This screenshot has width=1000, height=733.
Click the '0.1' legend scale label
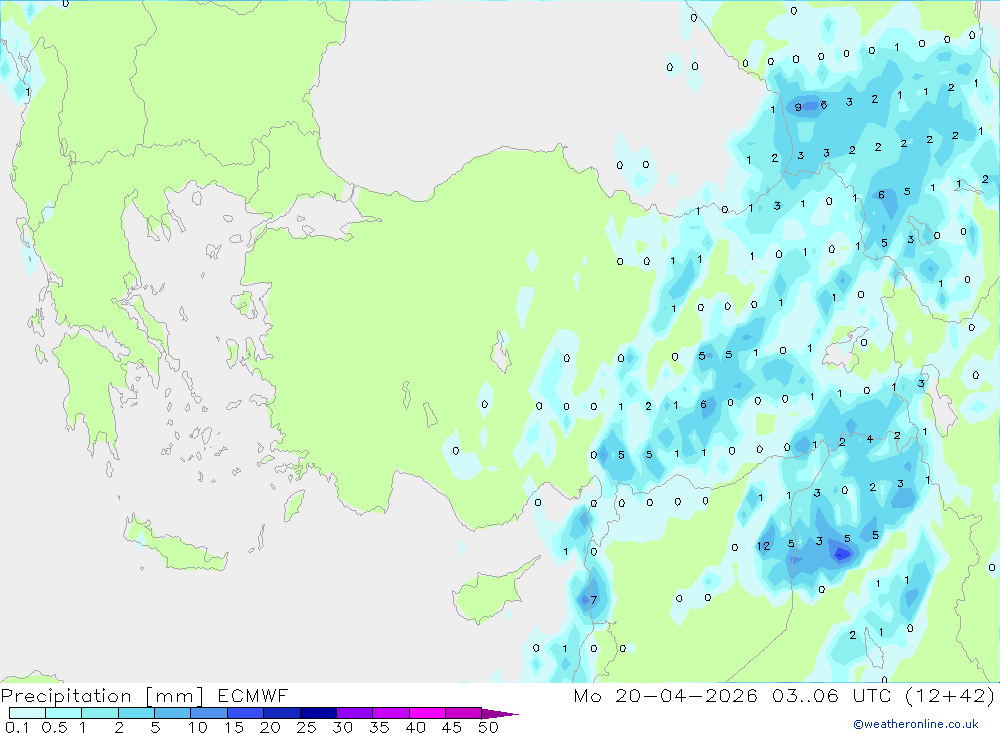[x=17, y=727]
